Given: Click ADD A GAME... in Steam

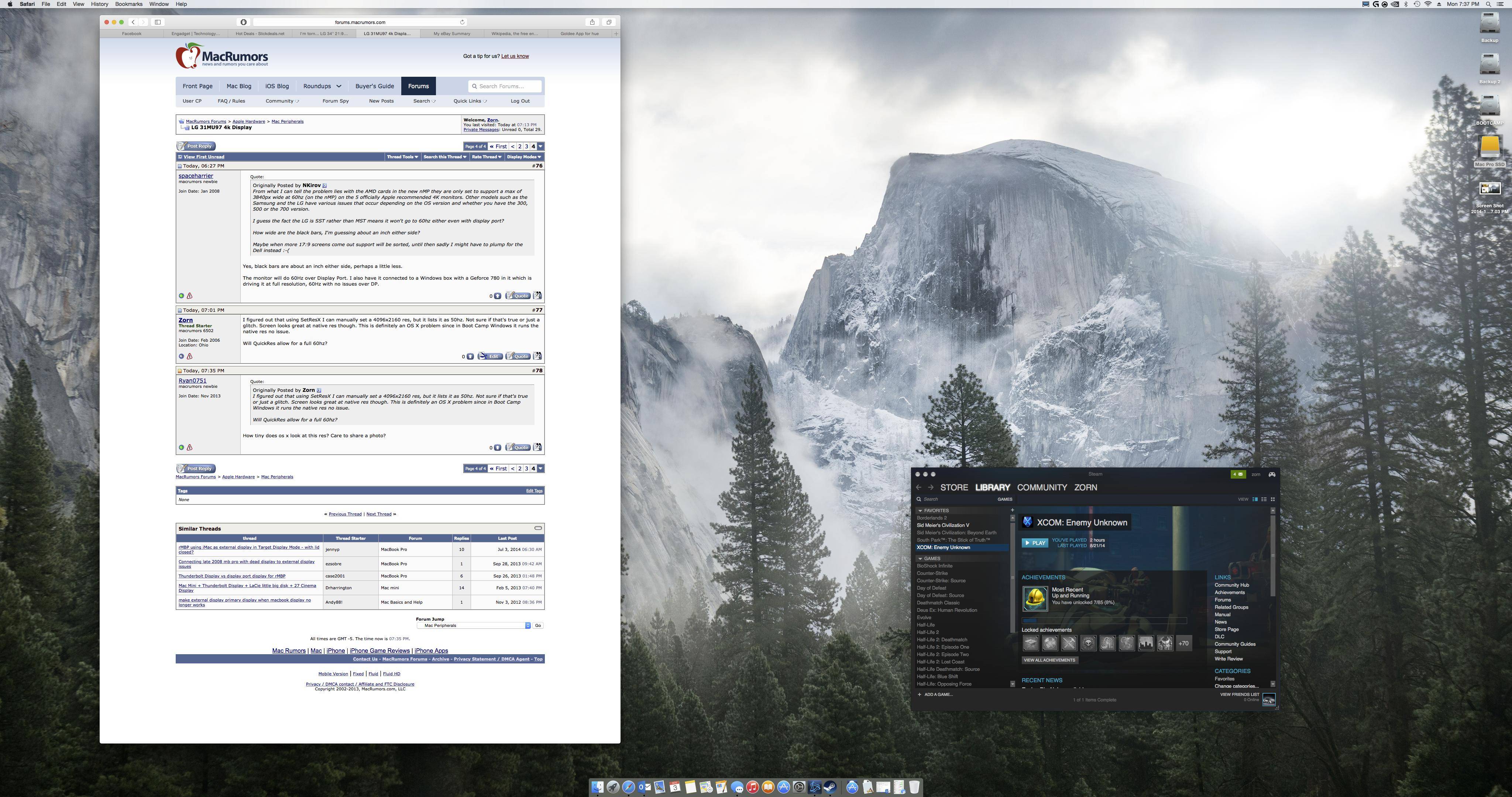Looking at the screenshot, I should coord(936,695).
